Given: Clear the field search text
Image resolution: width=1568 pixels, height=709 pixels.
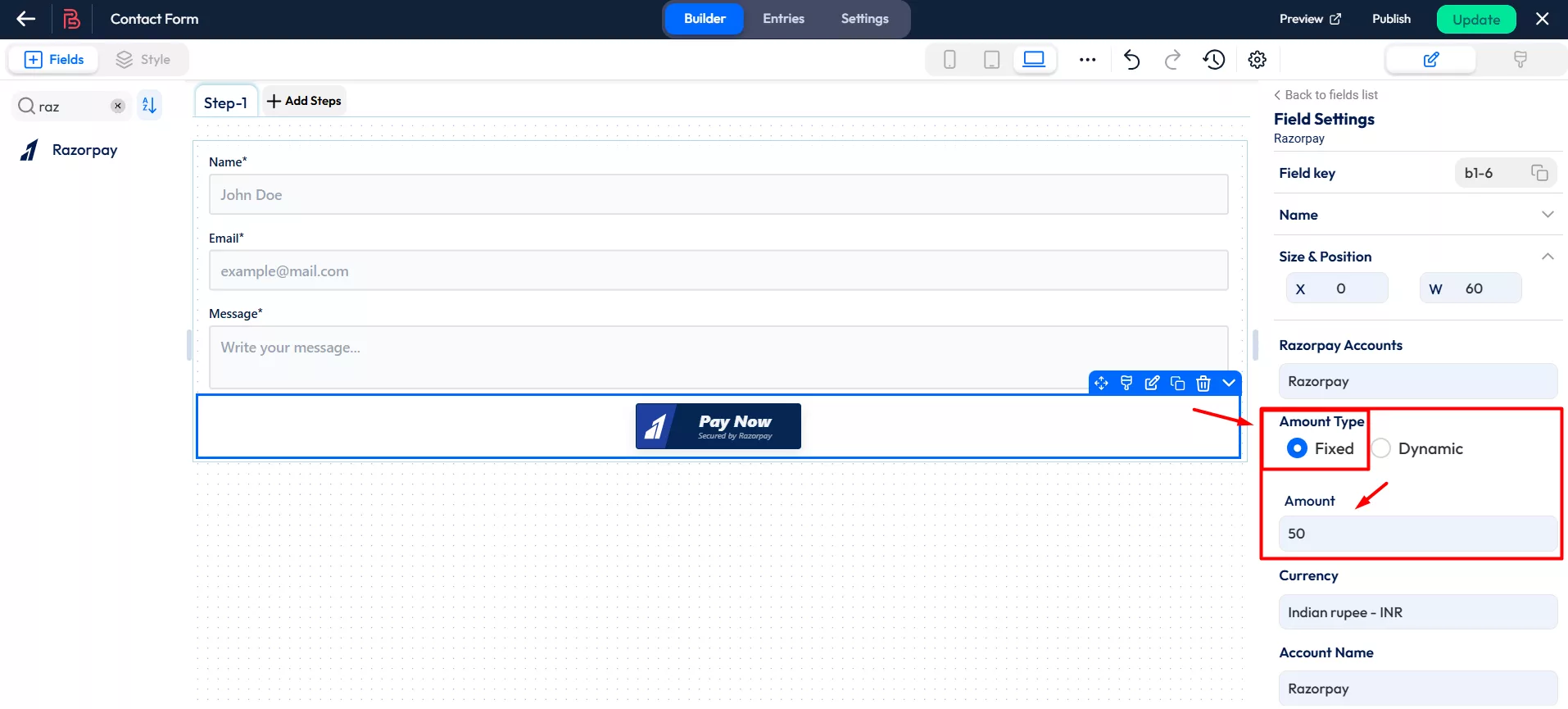Looking at the screenshot, I should tap(118, 106).
